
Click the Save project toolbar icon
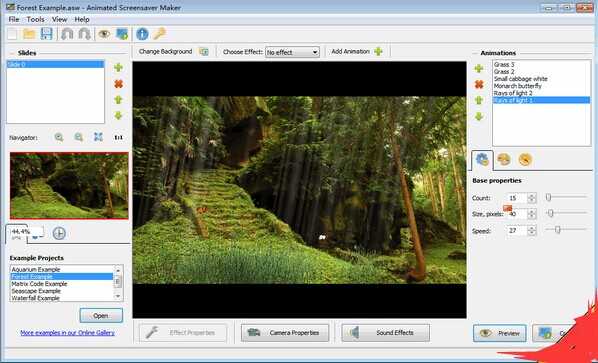pyautogui.click(x=46, y=34)
